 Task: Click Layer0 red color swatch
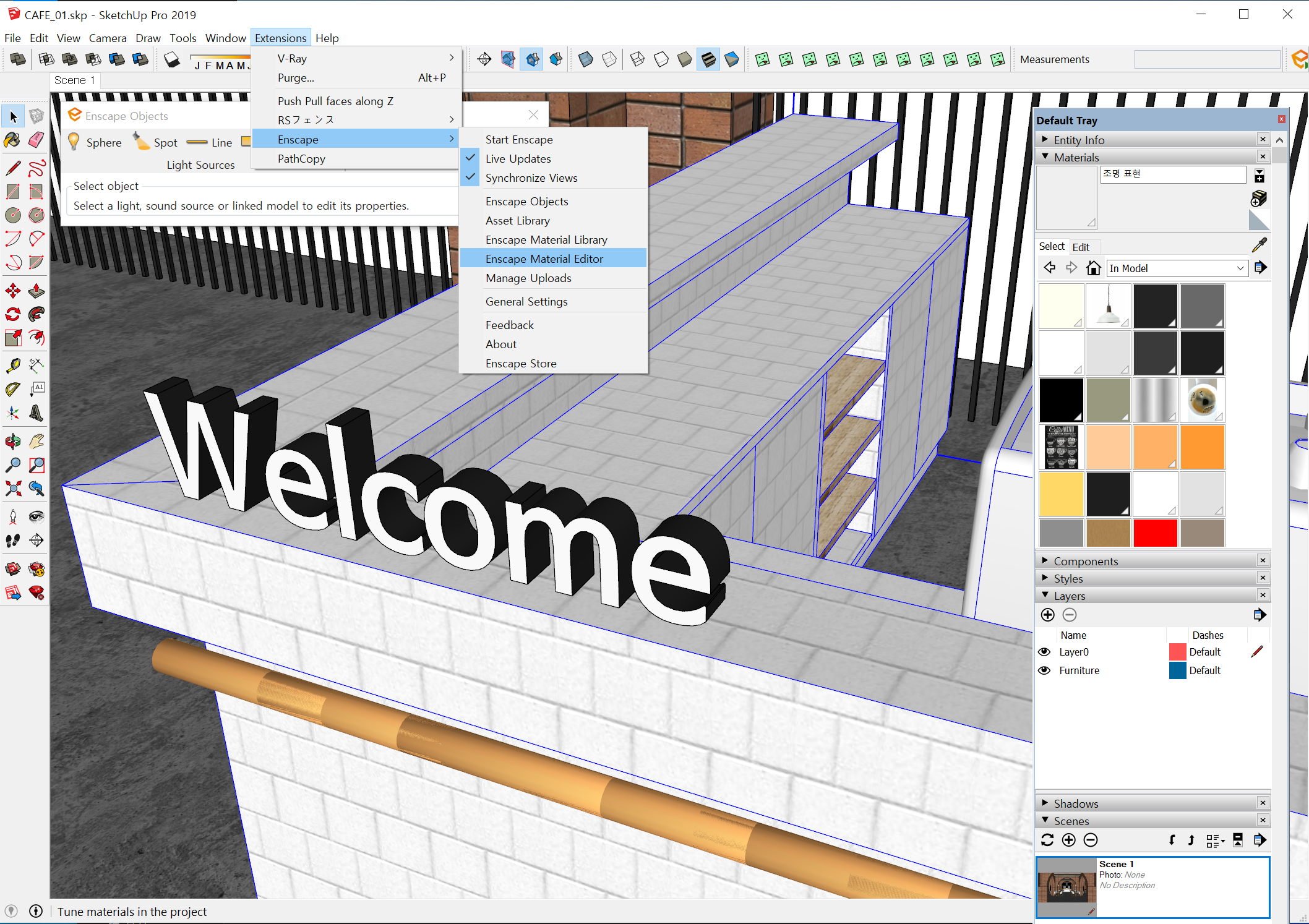[x=1177, y=652]
